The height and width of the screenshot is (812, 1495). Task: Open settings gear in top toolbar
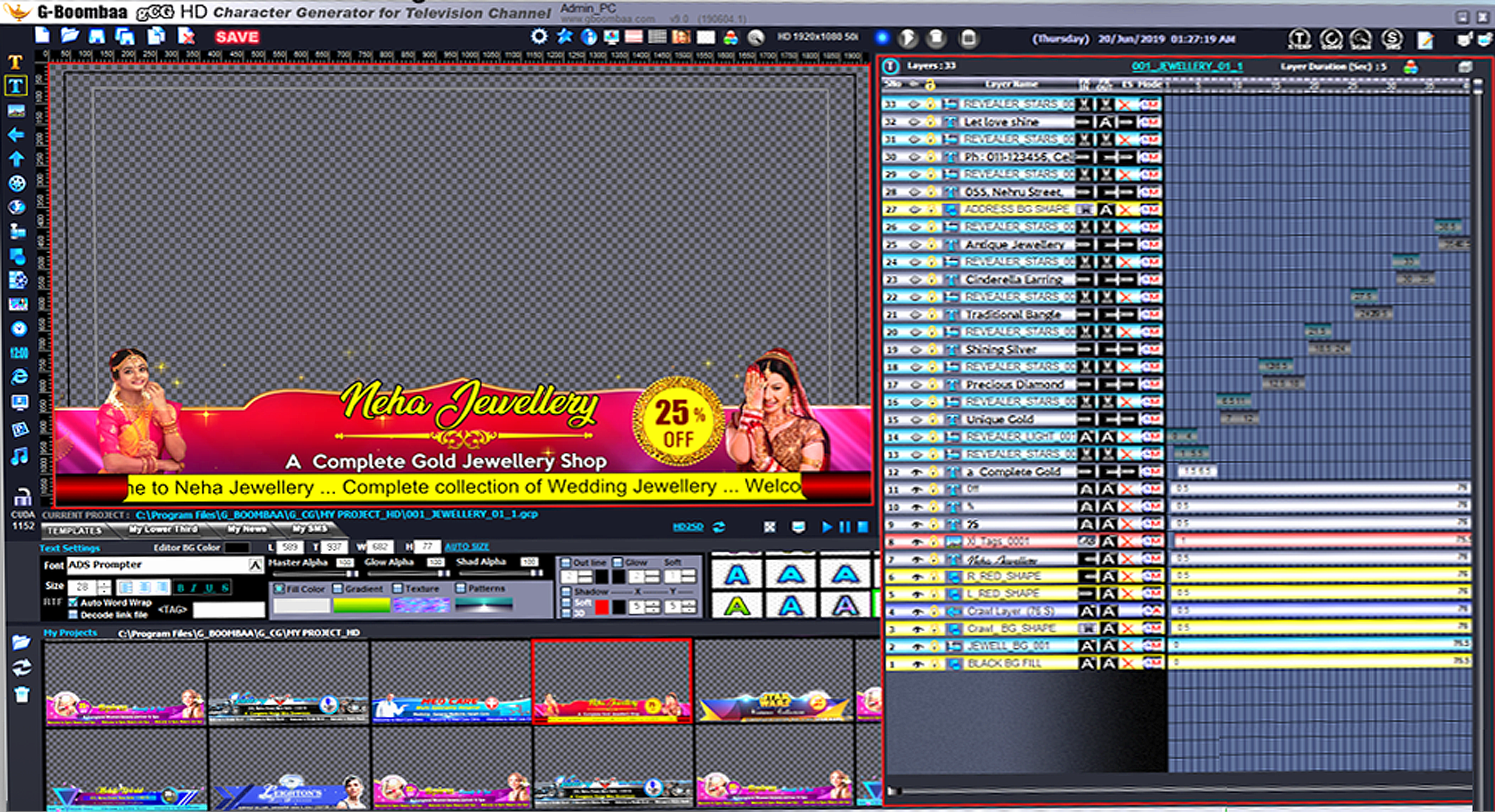coord(538,37)
